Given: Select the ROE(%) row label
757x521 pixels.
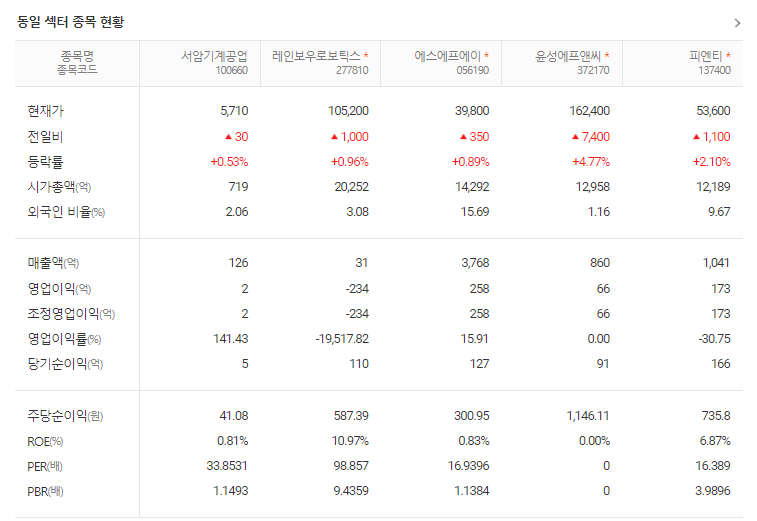Looking at the screenshot, I should pyautogui.click(x=45, y=441).
